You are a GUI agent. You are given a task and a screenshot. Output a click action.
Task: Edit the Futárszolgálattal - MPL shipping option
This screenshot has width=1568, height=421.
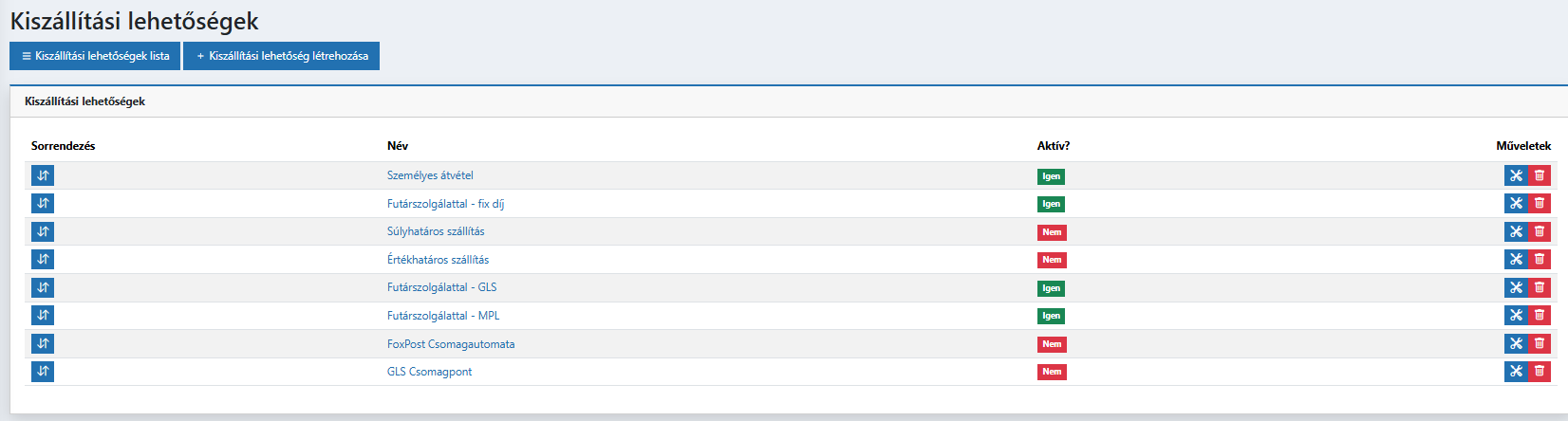tap(1516, 315)
